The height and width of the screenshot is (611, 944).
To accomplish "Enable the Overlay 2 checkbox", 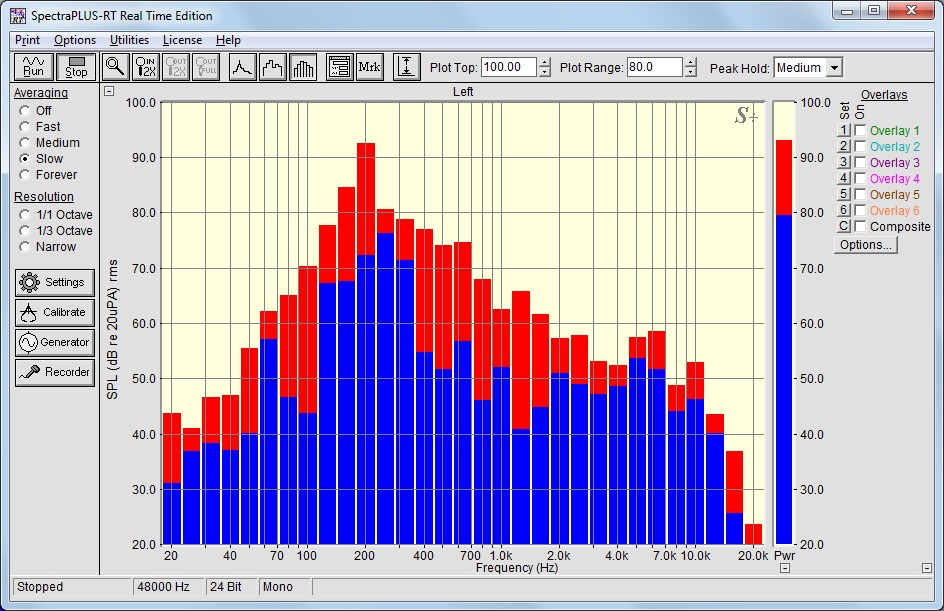I will (x=860, y=146).
